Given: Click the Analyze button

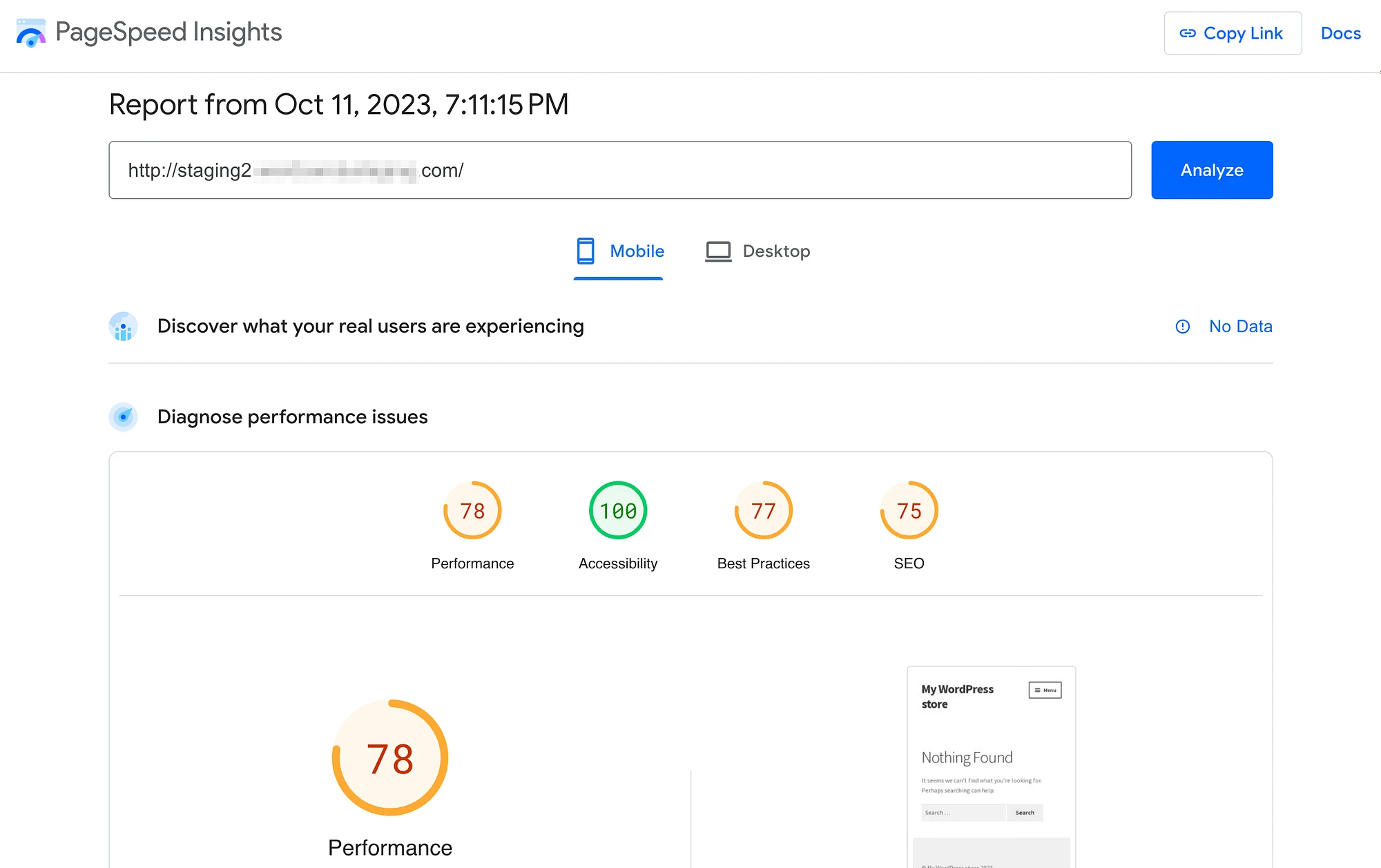Looking at the screenshot, I should 1212,169.
